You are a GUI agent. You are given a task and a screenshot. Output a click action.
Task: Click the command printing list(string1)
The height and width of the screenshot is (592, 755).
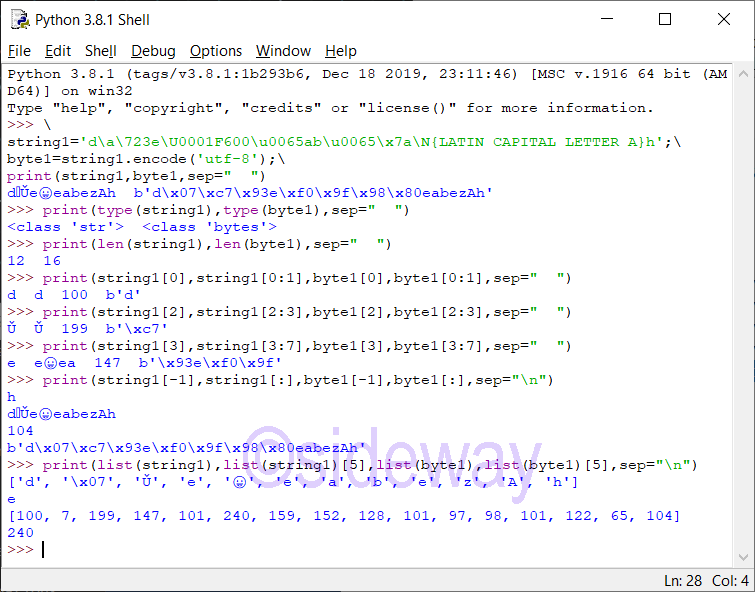370,465
